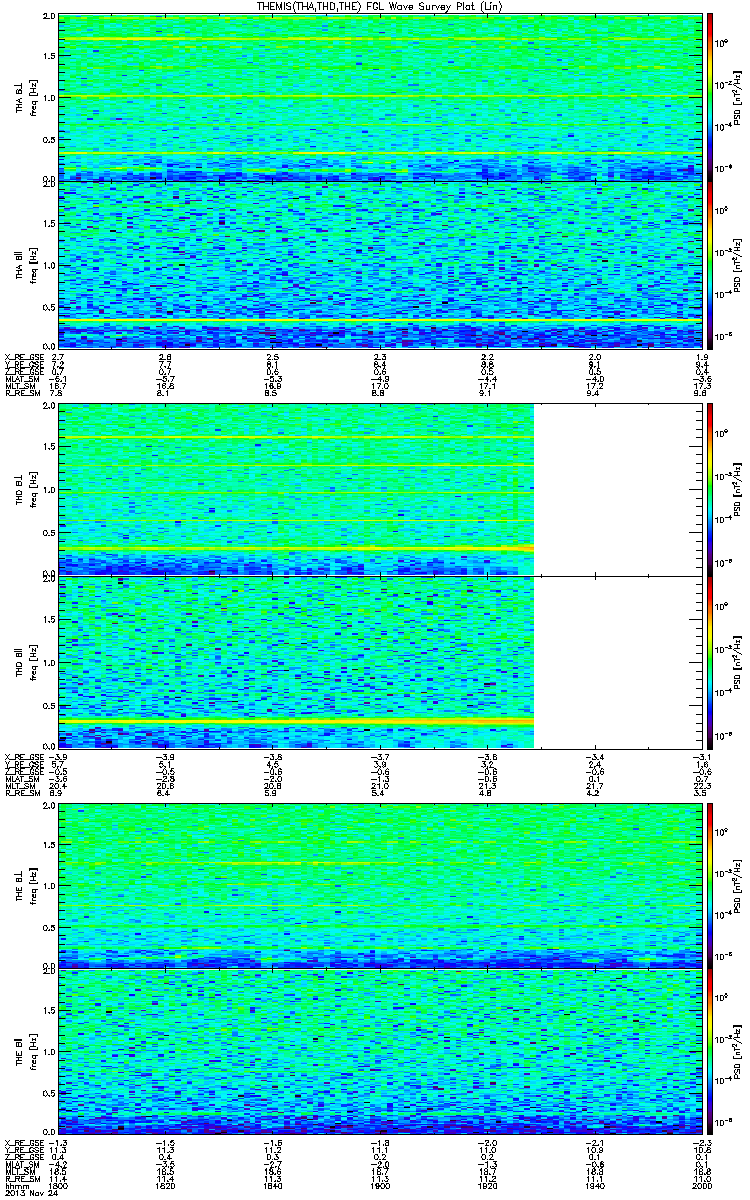The image size is (750, 1200).
Task: Click the 'THA BL freq [Hz]' axis label
Action: pyautogui.click(x=26, y=97)
